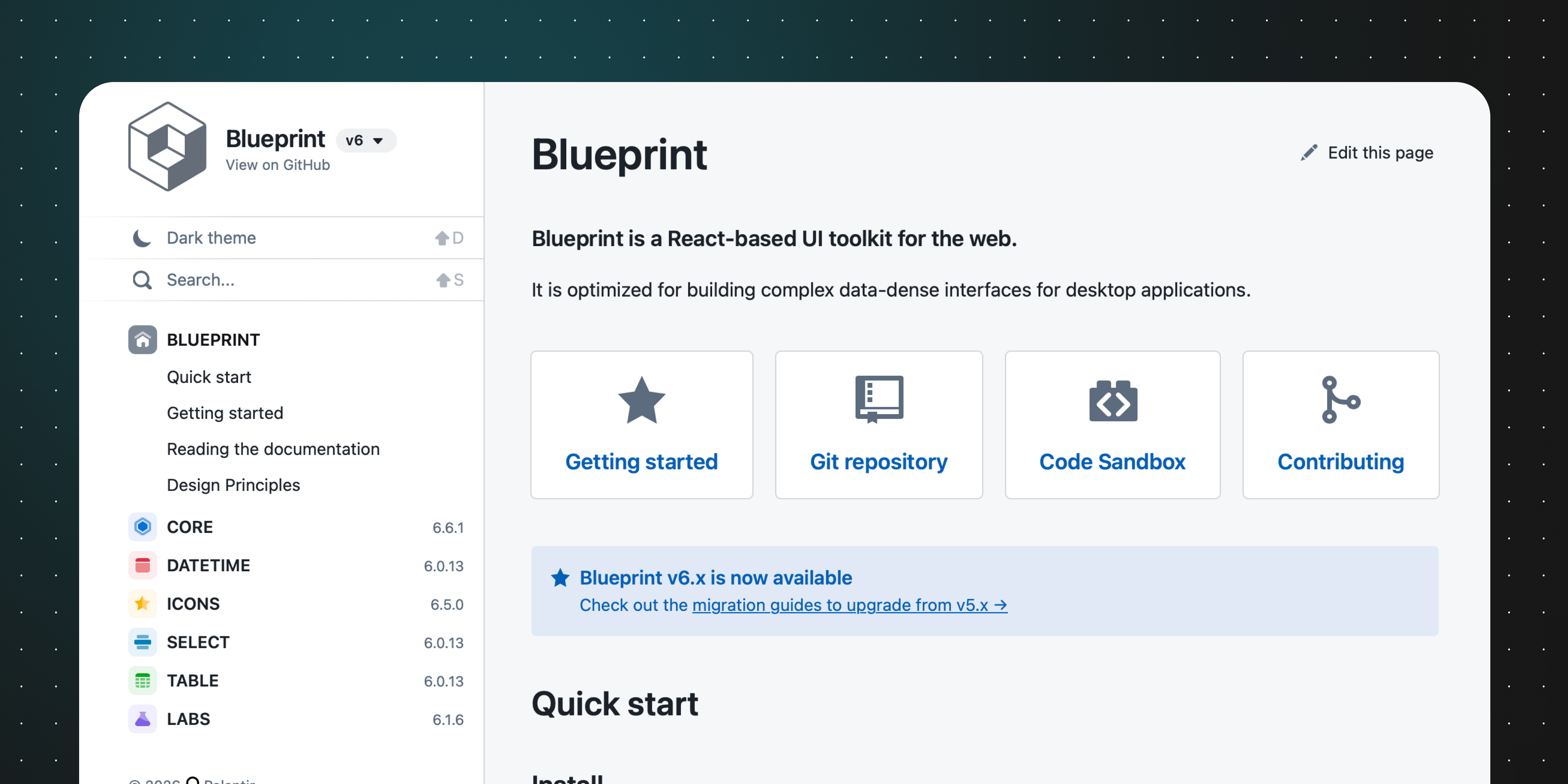Click the Icons star icon in sidebar
This screenshot has width=1568, height=784.
coord(142,603)
